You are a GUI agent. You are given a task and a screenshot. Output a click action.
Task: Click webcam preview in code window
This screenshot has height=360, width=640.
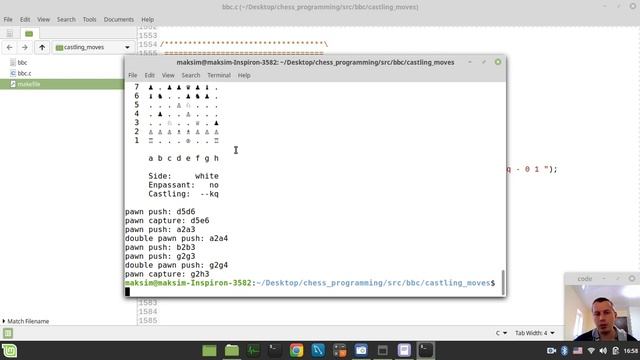[x=602, y=313]
